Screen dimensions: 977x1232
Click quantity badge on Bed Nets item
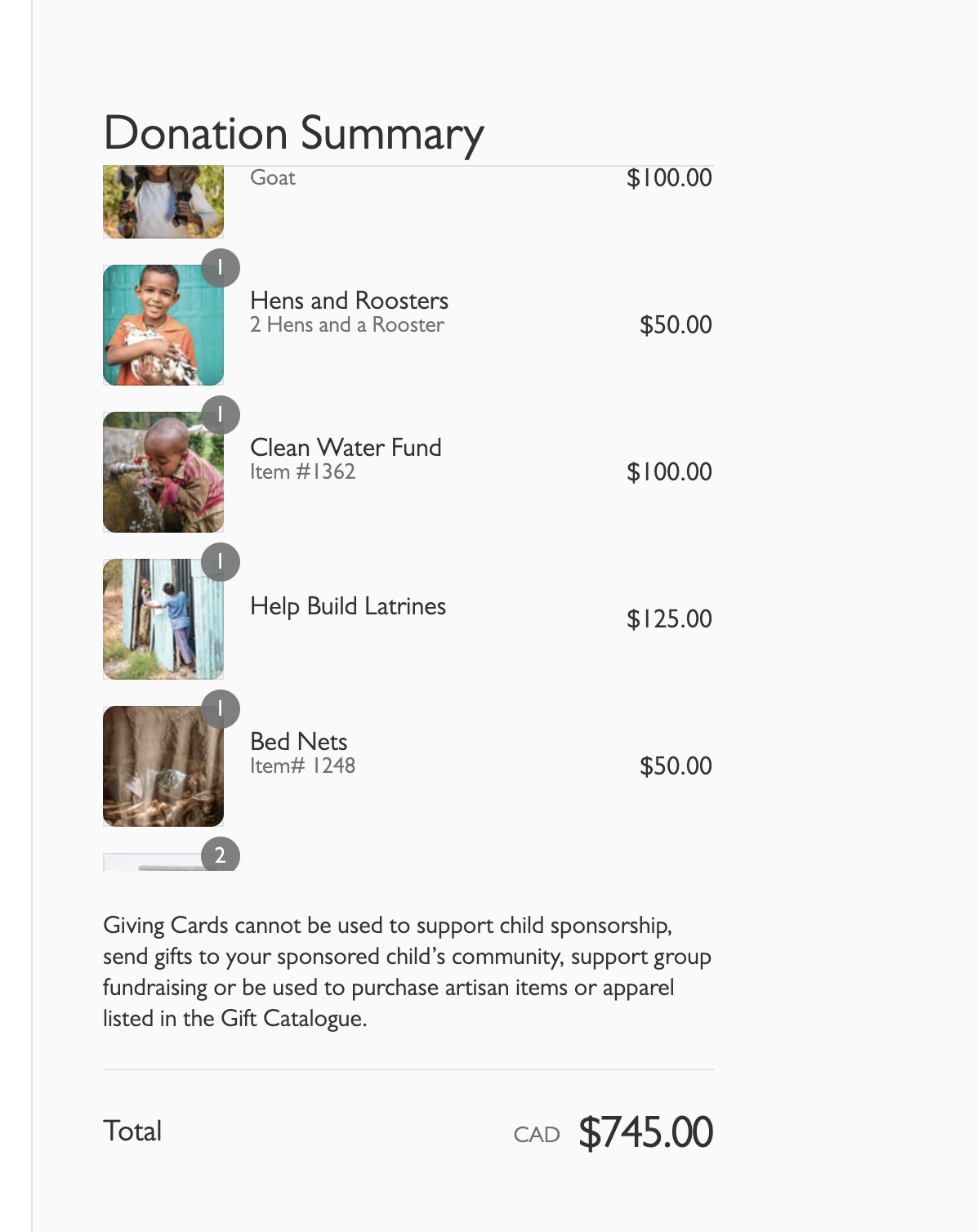(220, 709)
